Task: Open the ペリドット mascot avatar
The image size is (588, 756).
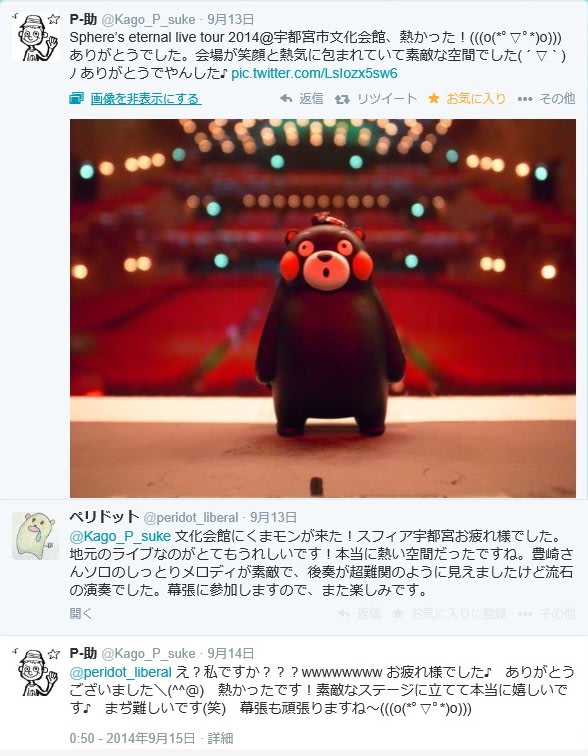Action: tap(35, 536)
